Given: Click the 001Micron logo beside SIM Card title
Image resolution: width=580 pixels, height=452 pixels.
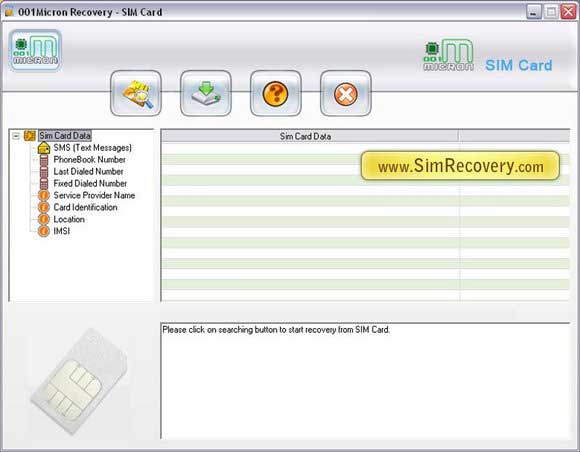Looking at the screenshot, I should 448,55.
